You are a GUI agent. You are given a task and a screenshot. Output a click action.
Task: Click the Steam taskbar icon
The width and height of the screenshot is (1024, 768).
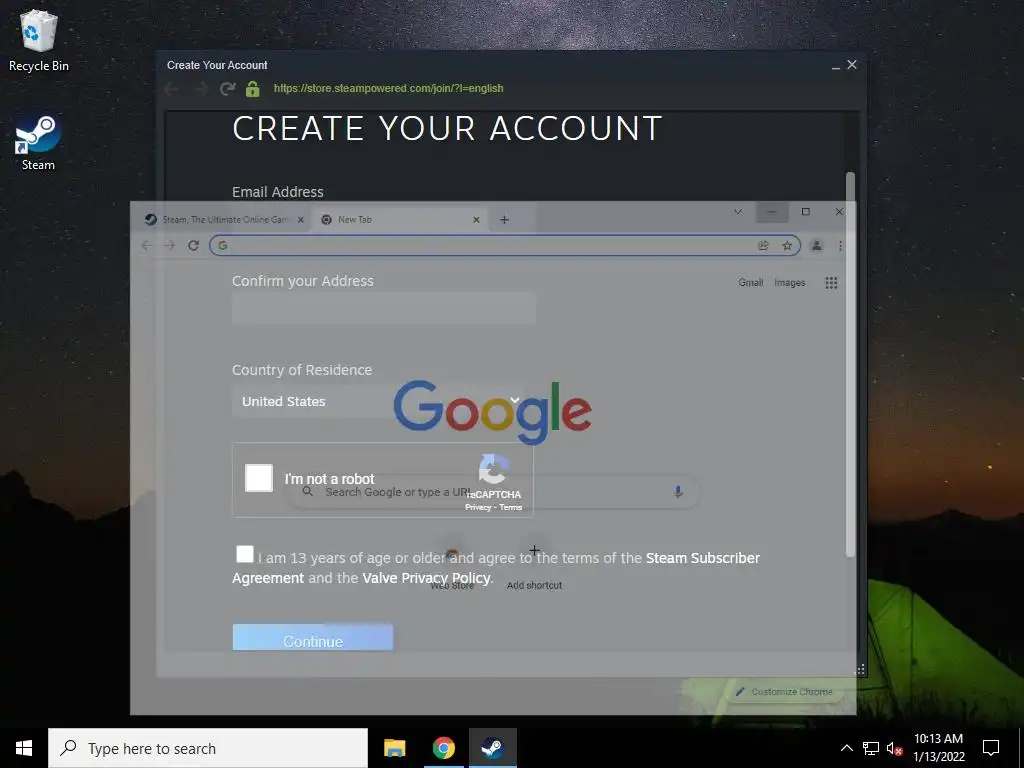[492, 748]
